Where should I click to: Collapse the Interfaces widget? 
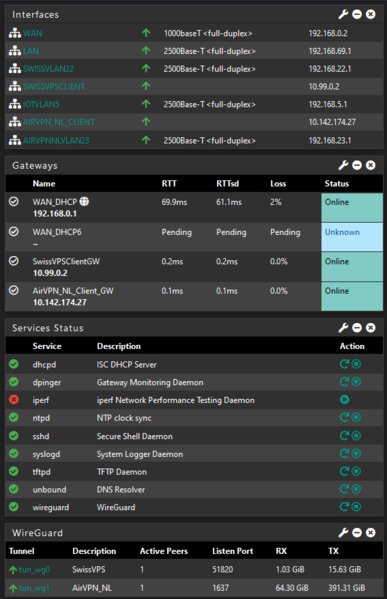[x=357, y=15]
